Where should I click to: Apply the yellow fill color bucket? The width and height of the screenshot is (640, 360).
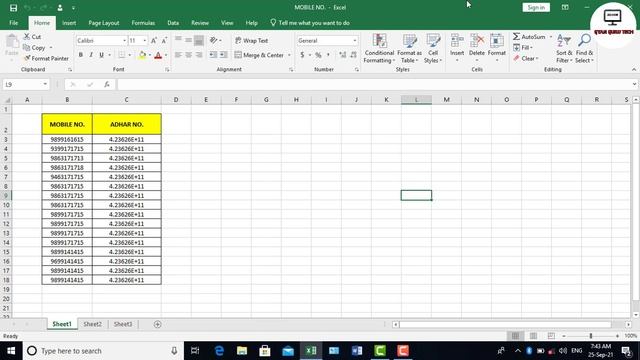tap(142, 55)
